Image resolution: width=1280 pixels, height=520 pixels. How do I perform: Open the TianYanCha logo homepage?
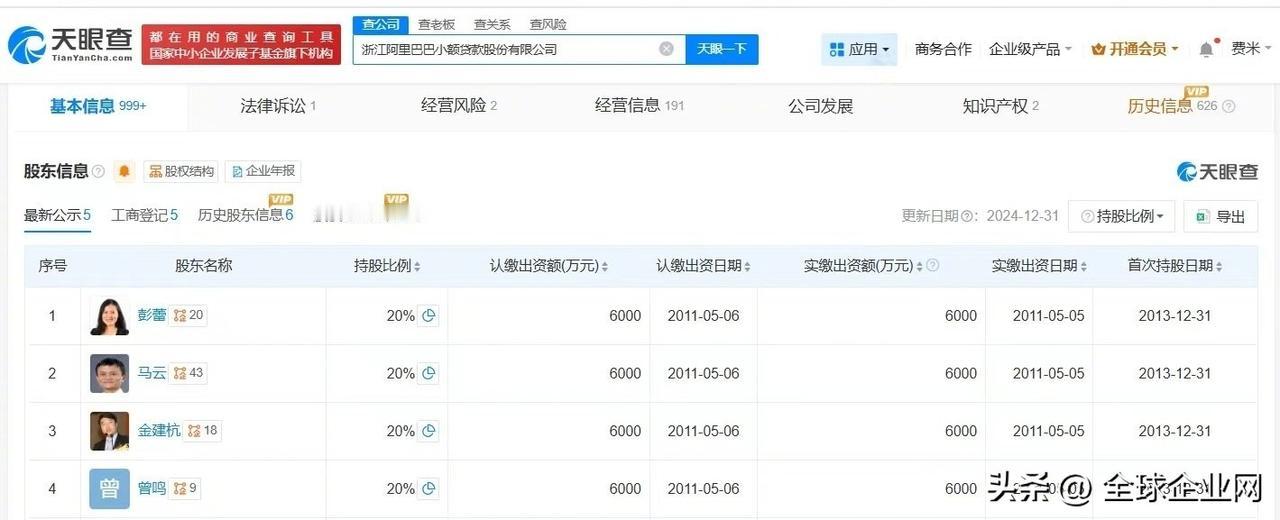click(70, 44)
